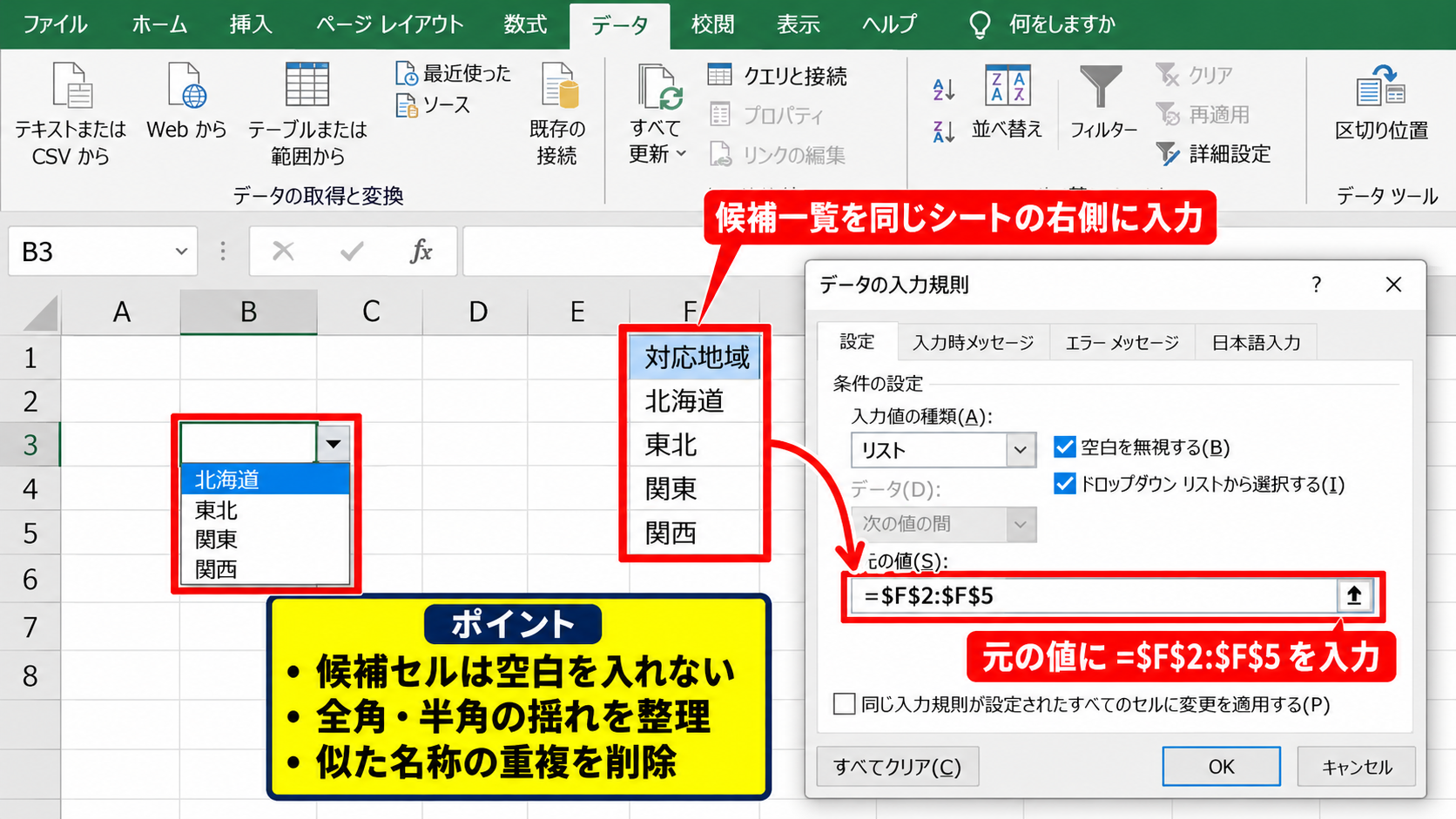Switch to 日本語入力 dialog tab
The image size is (1456, 819).
pos(1257,343)
